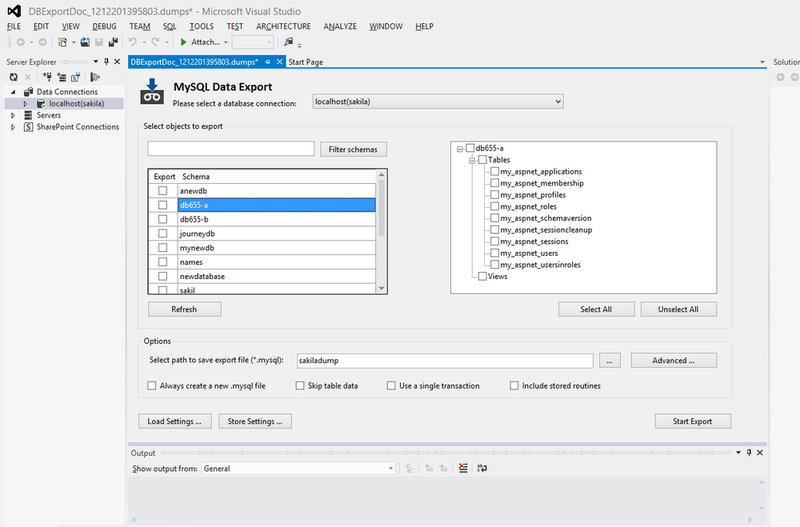This screenshot has height=527, width=800.
Task: Click the New Project toolbar icon
Action: click(x=62, y=42)
